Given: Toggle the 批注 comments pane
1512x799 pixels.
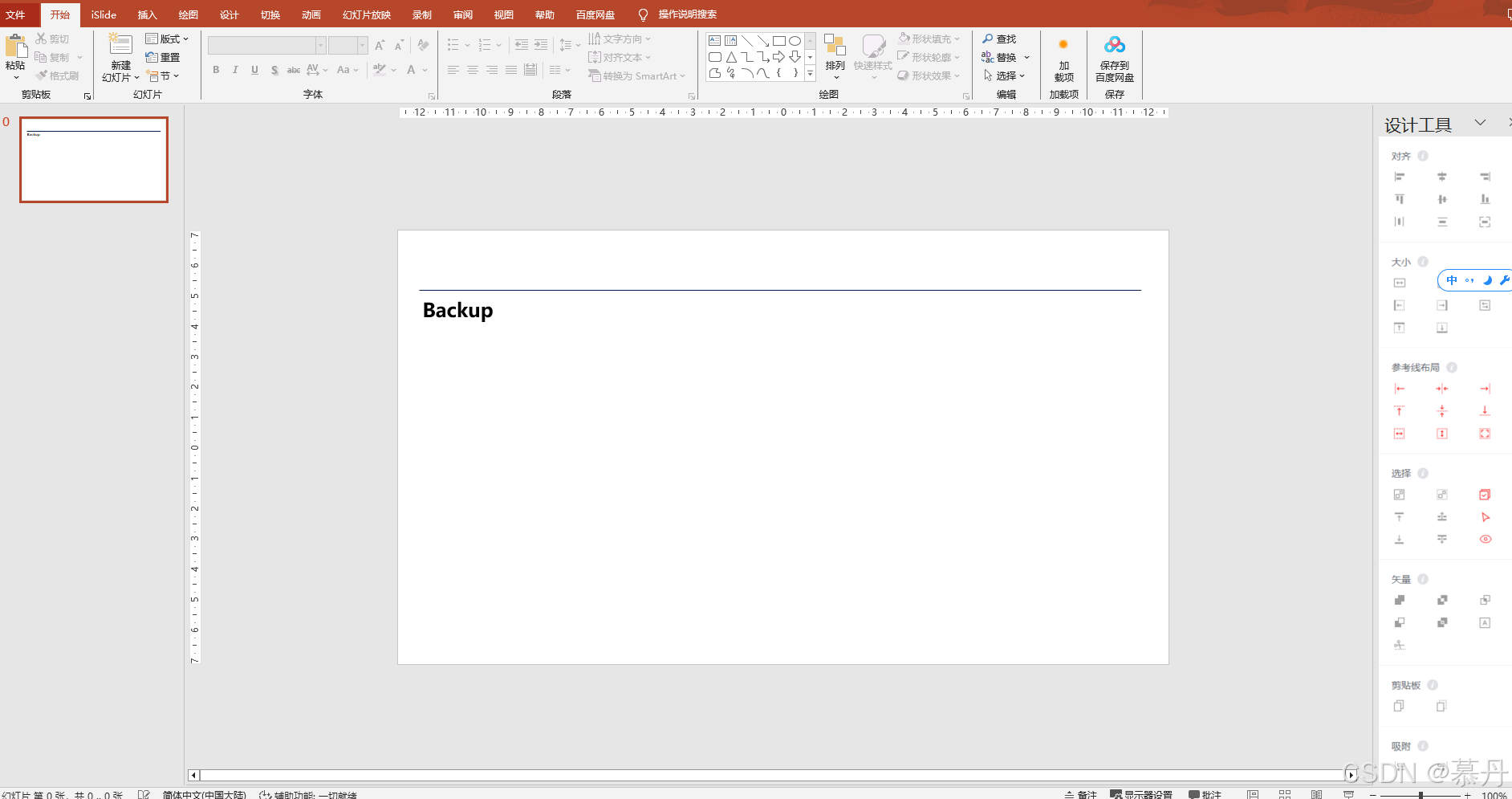Looking at the screenshot, I should click(x=1205, y=794).
